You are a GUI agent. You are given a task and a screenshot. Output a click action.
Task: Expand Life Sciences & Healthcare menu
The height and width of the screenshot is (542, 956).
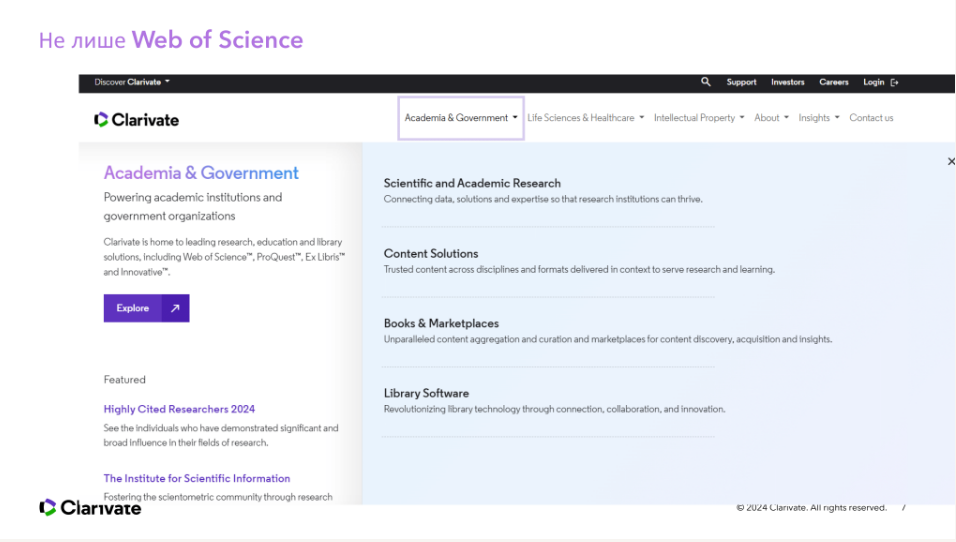click(x=585, y=118)
